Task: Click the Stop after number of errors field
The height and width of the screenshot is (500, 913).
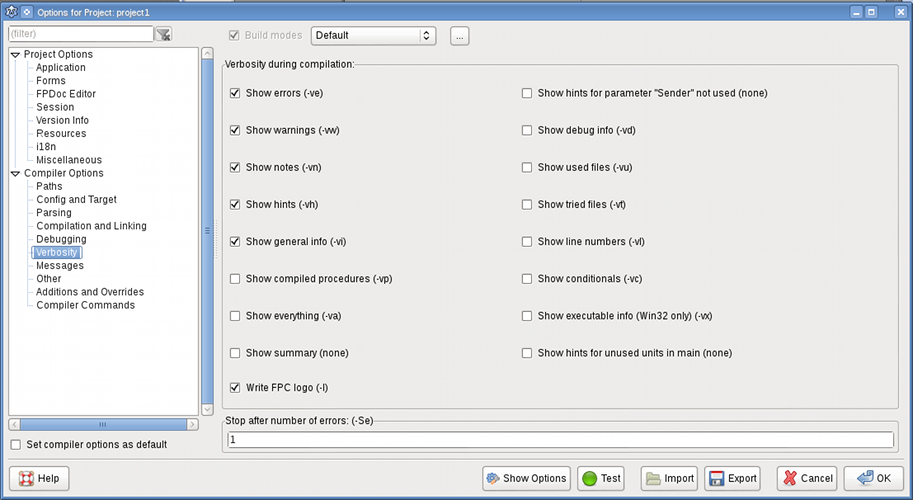Action: click(x=559, y=440)
